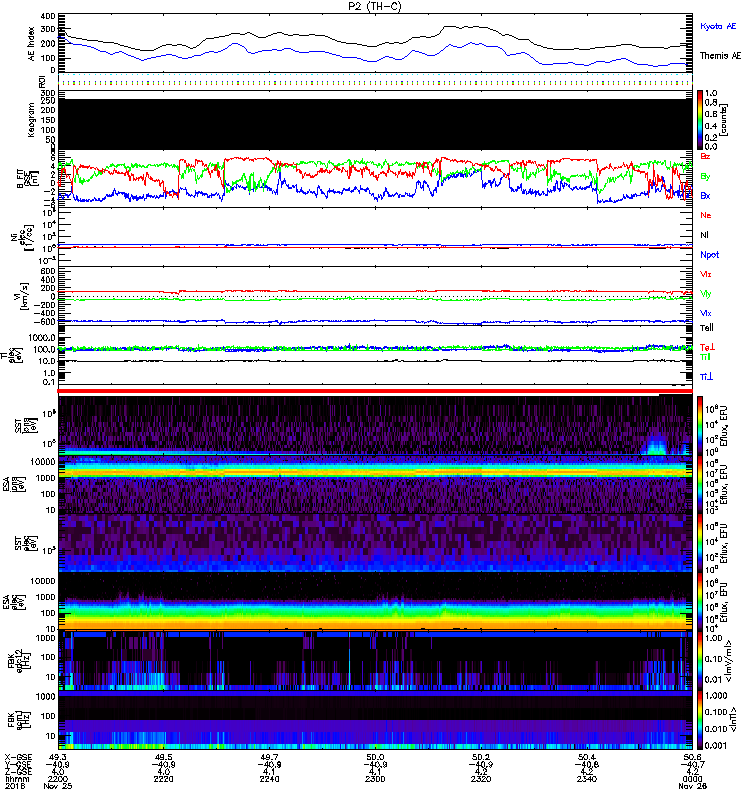Click the 0000 time tick label
The height and width of the screenshot is (800, 750).
click(x=692, y=779)
